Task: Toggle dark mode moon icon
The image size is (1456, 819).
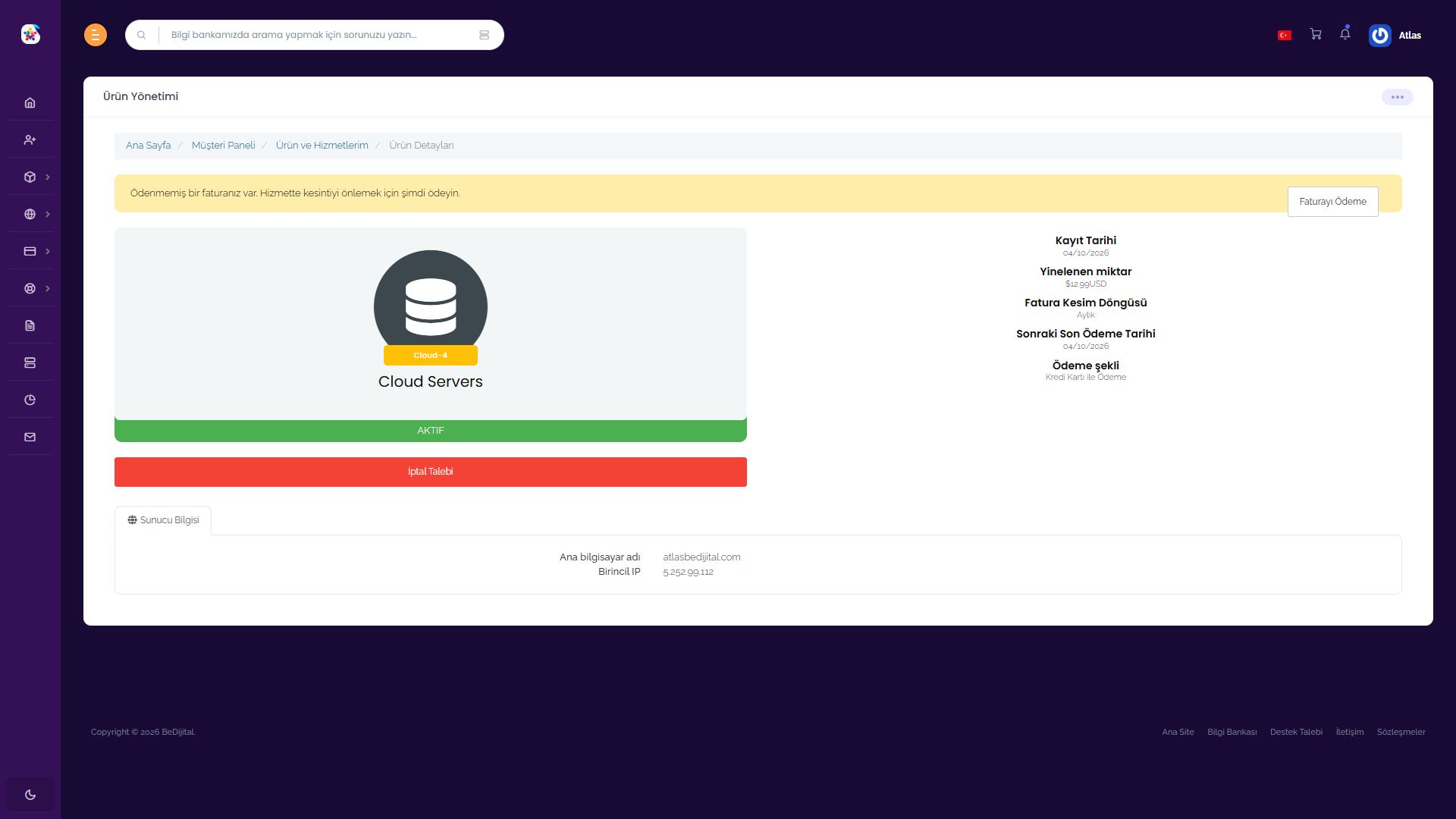Action: 30,795
